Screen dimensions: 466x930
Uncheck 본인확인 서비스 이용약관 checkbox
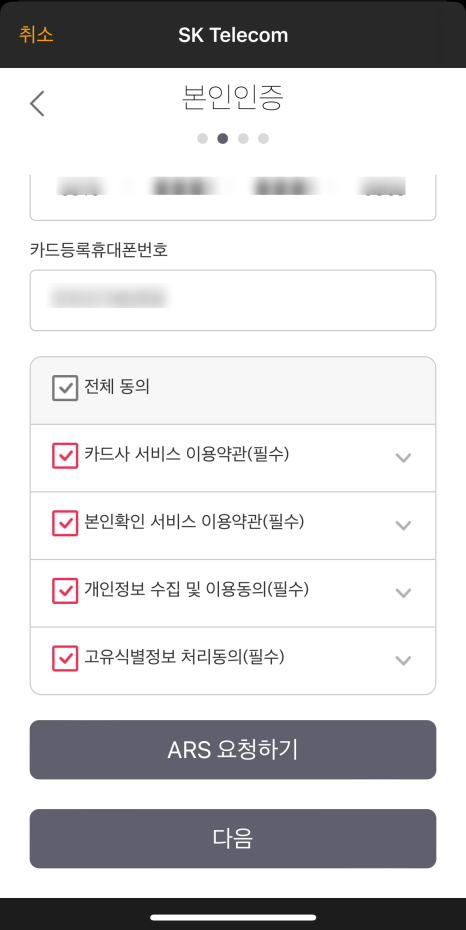(x=65, y=523)
